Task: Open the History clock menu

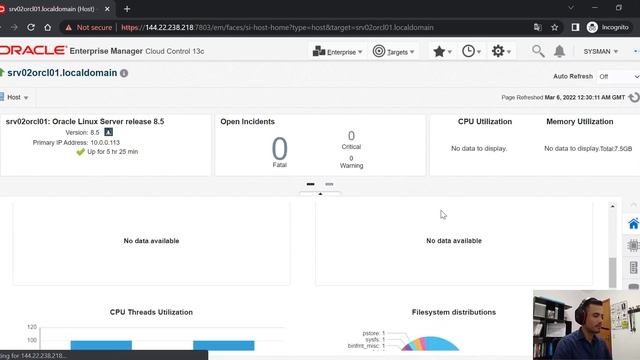Action: pos(471,51)
